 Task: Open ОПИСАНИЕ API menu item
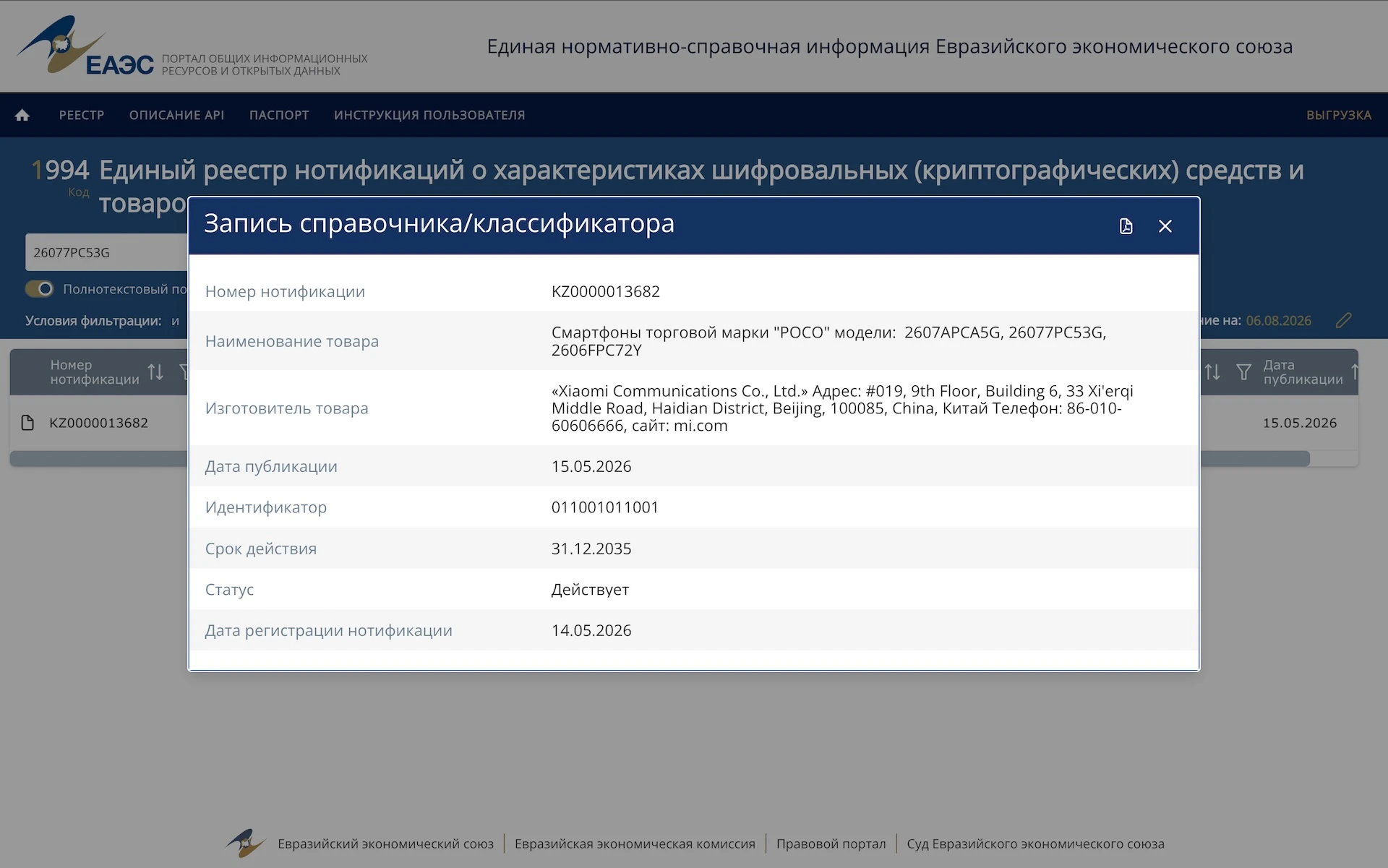tap(176, 115)
